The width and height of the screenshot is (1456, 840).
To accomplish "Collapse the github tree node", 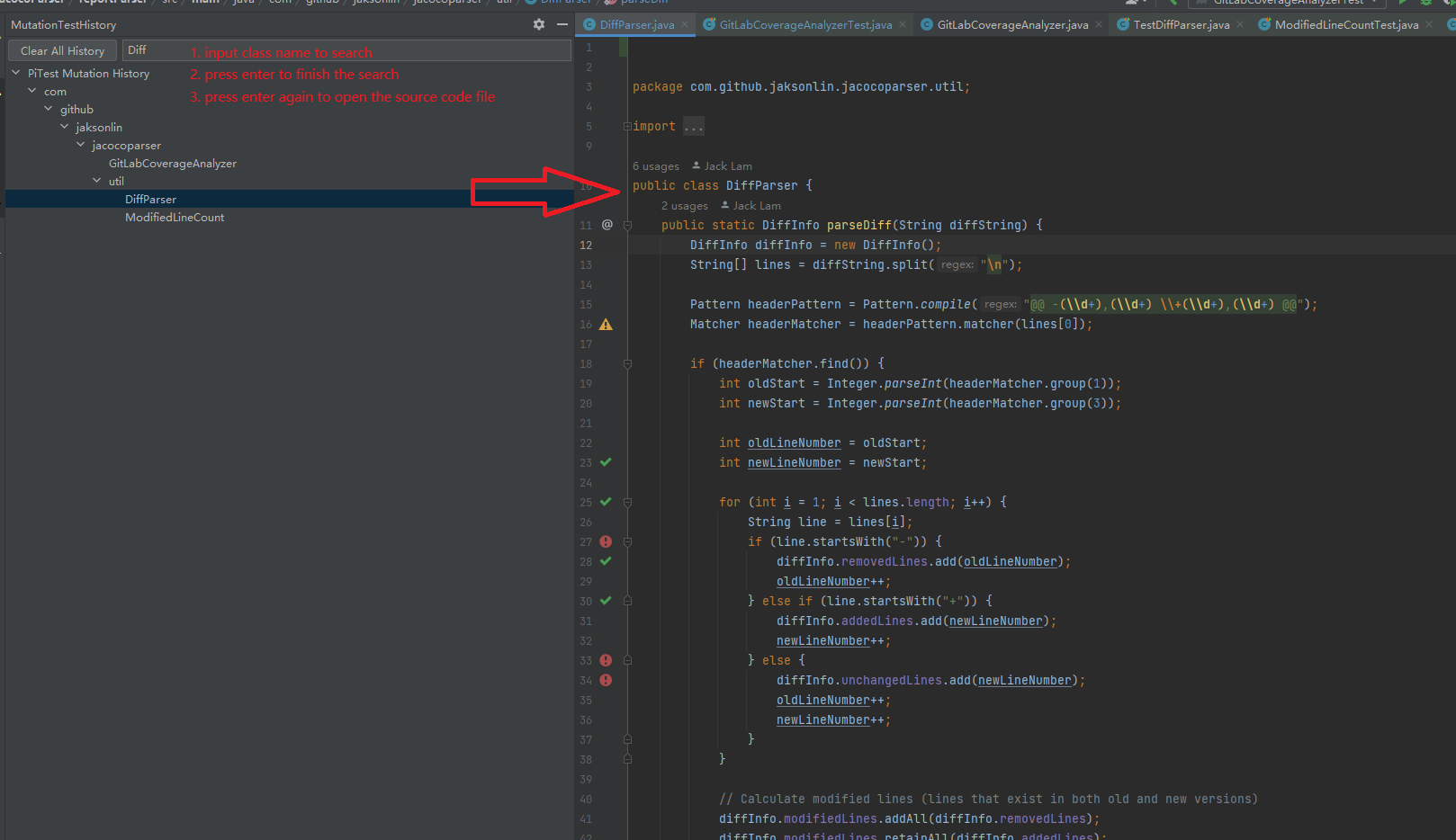I will [49, 109].
